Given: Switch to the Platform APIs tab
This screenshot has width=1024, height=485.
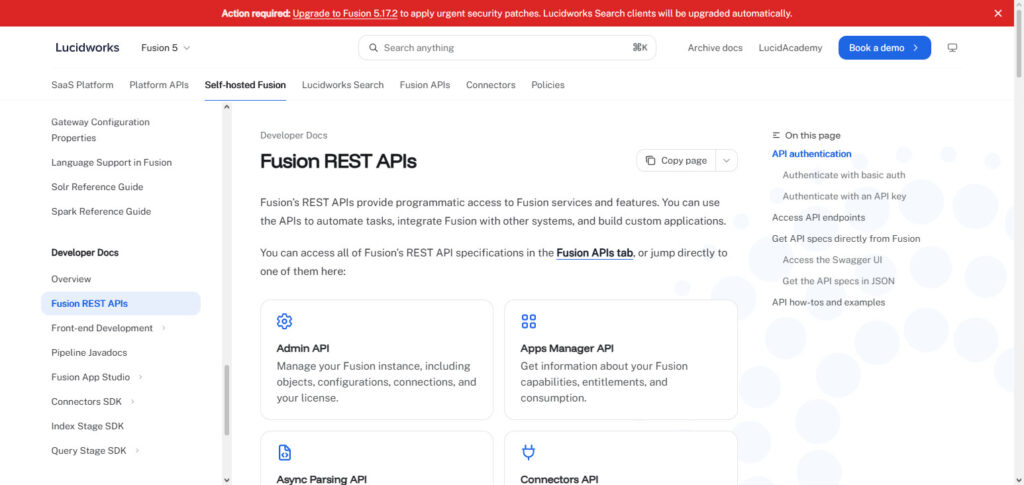Looking at the screenshot, I should coord(159,85).
